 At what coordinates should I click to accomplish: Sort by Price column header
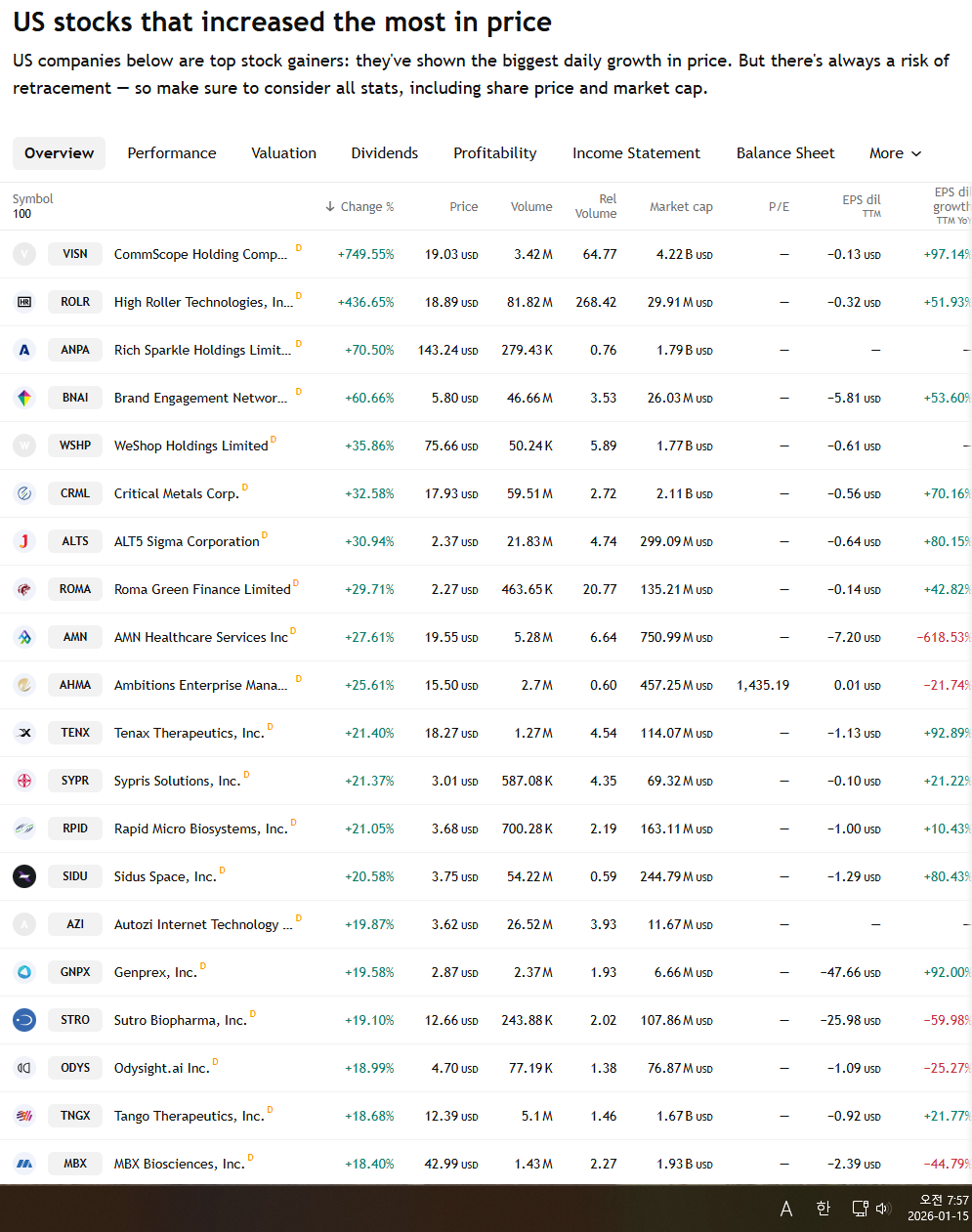click(x=464, y=207)
